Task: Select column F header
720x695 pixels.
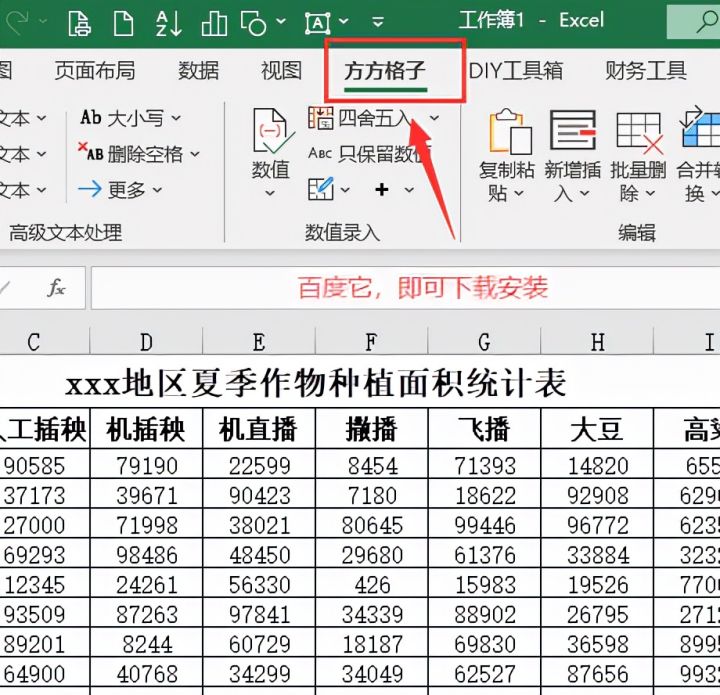Action: coord(371,342)
